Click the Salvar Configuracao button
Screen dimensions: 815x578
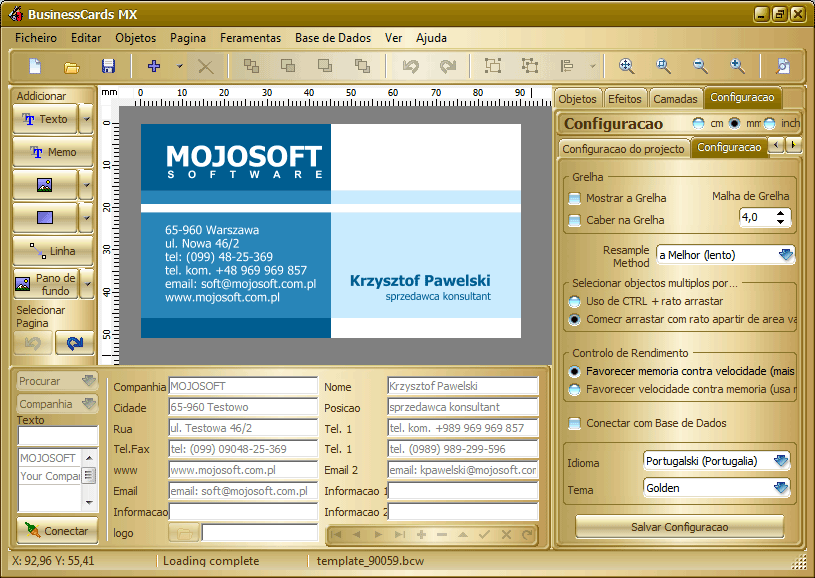(x=679, y=527)
